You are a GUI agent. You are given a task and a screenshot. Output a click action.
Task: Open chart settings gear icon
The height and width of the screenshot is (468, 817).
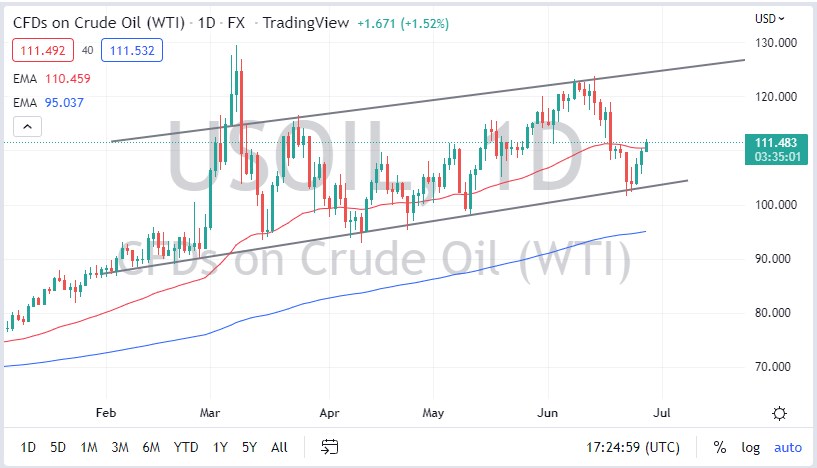(779, 413)
